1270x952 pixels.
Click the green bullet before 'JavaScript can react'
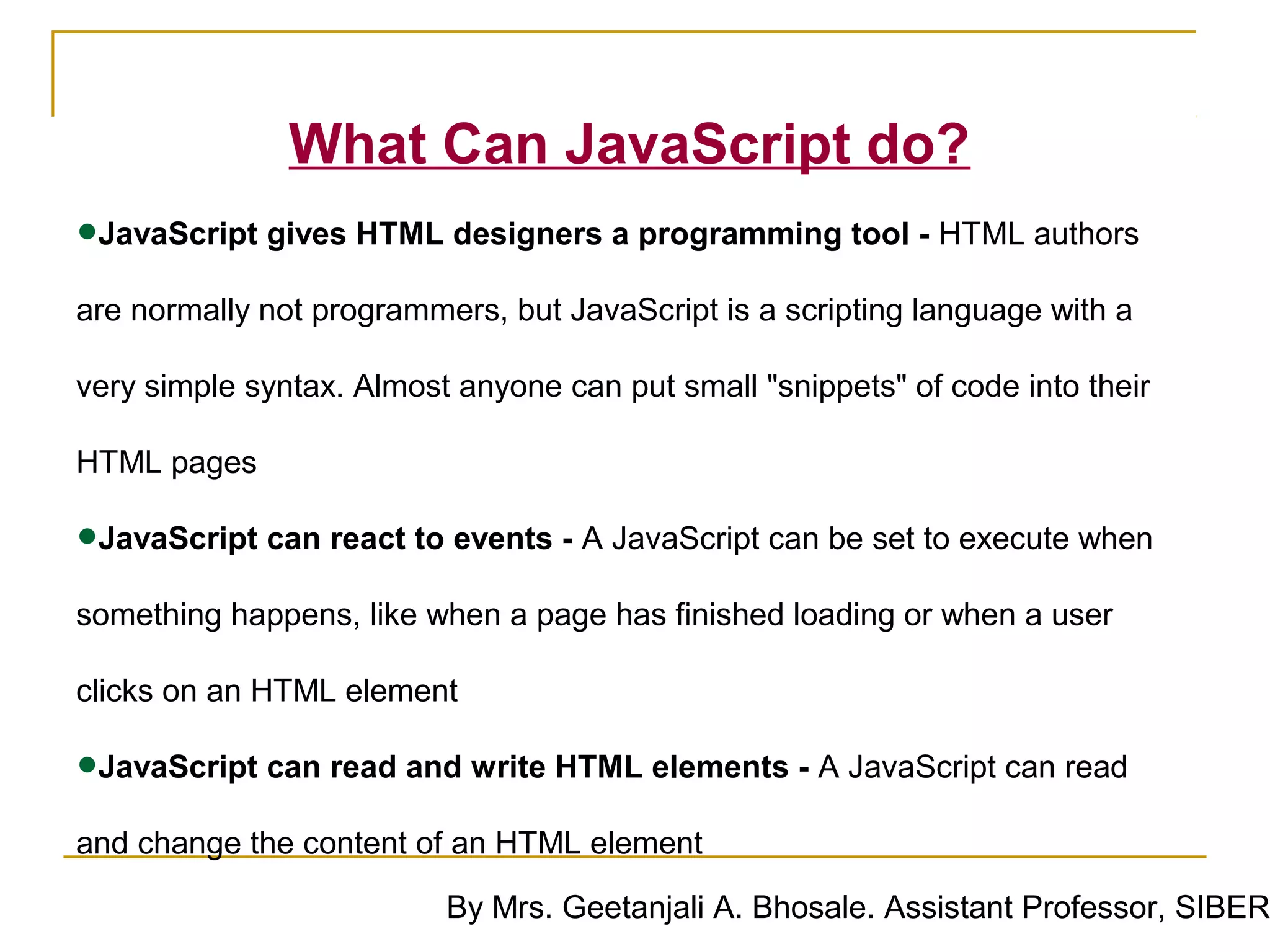pos(87,536)
